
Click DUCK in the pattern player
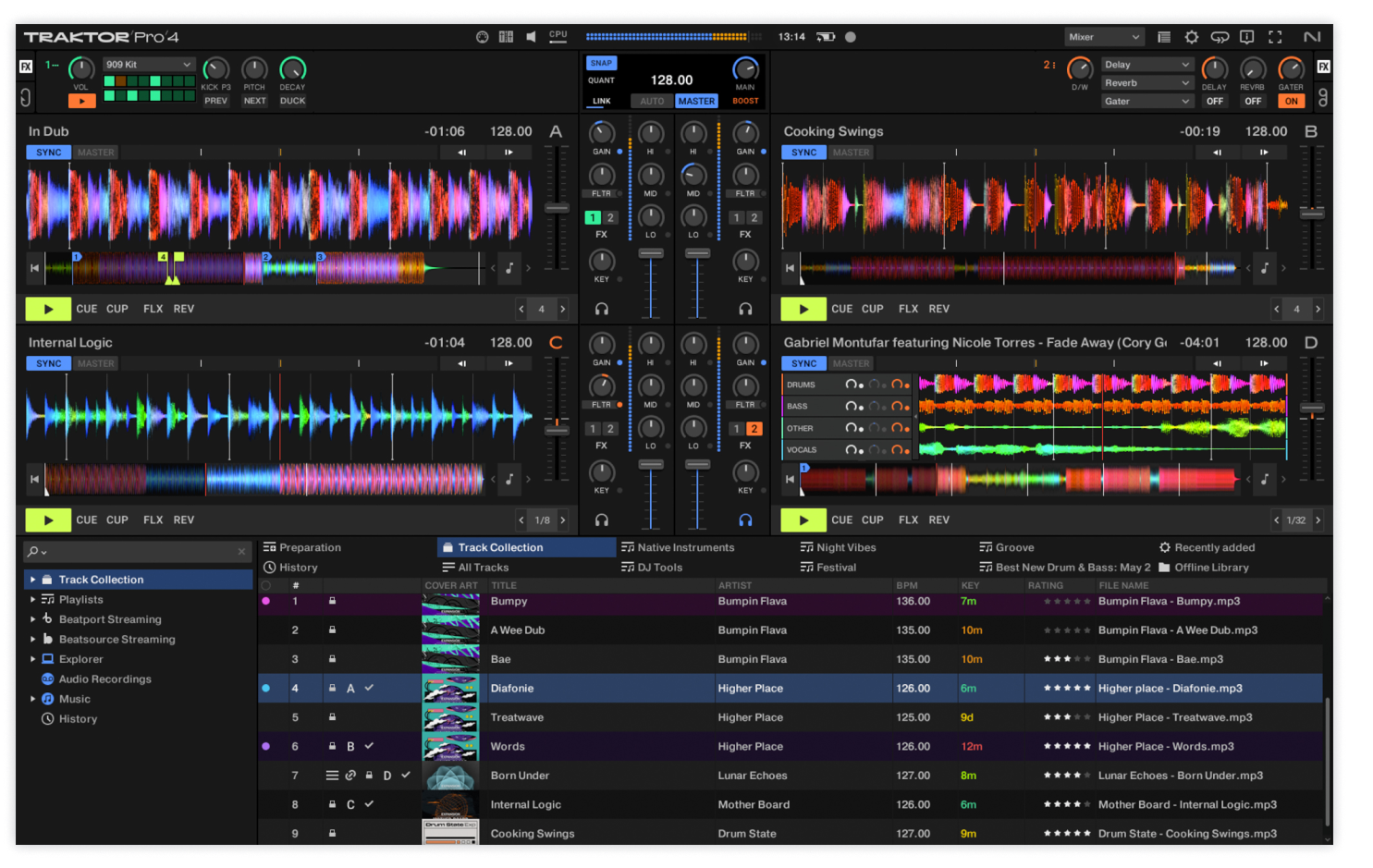point(293,102)
